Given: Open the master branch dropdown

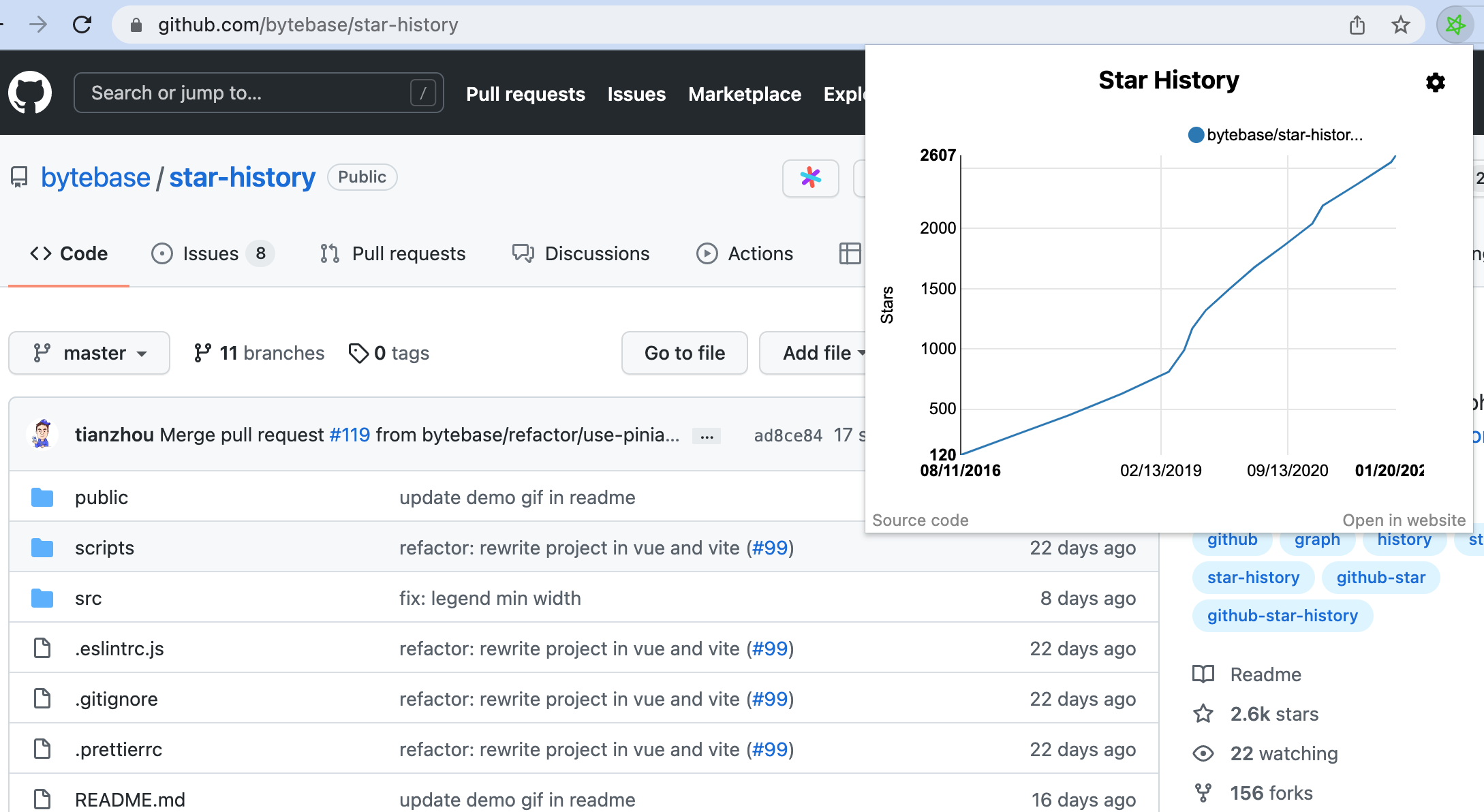Looking at the screenshot, I should 89,353.
